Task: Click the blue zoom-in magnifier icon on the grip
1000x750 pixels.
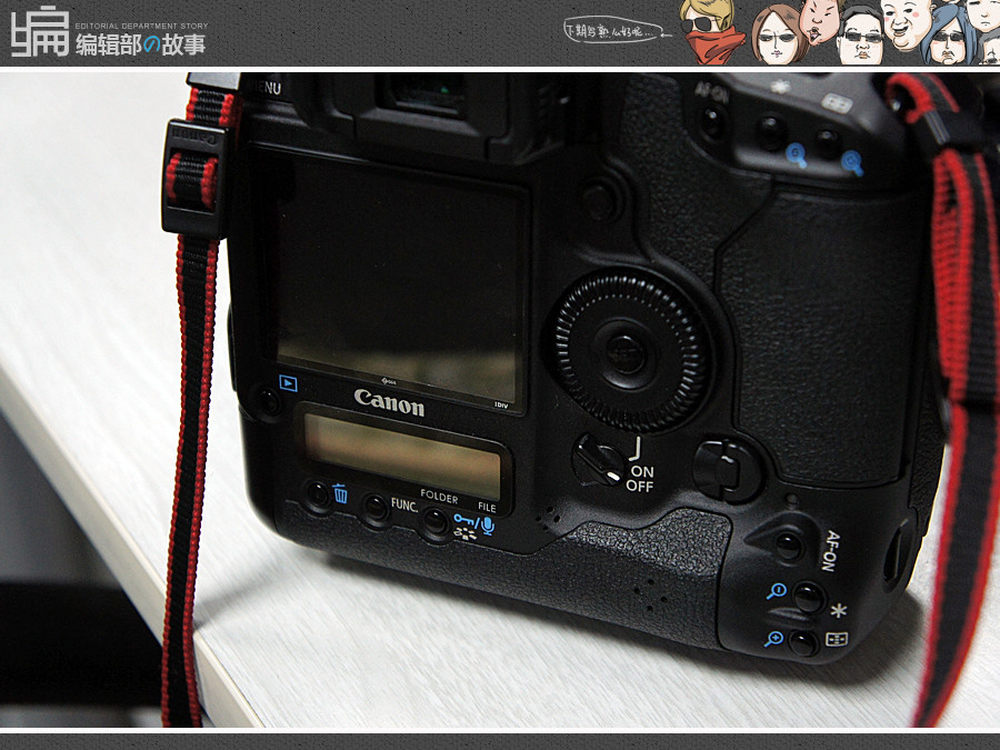Action: coord(774,638)
